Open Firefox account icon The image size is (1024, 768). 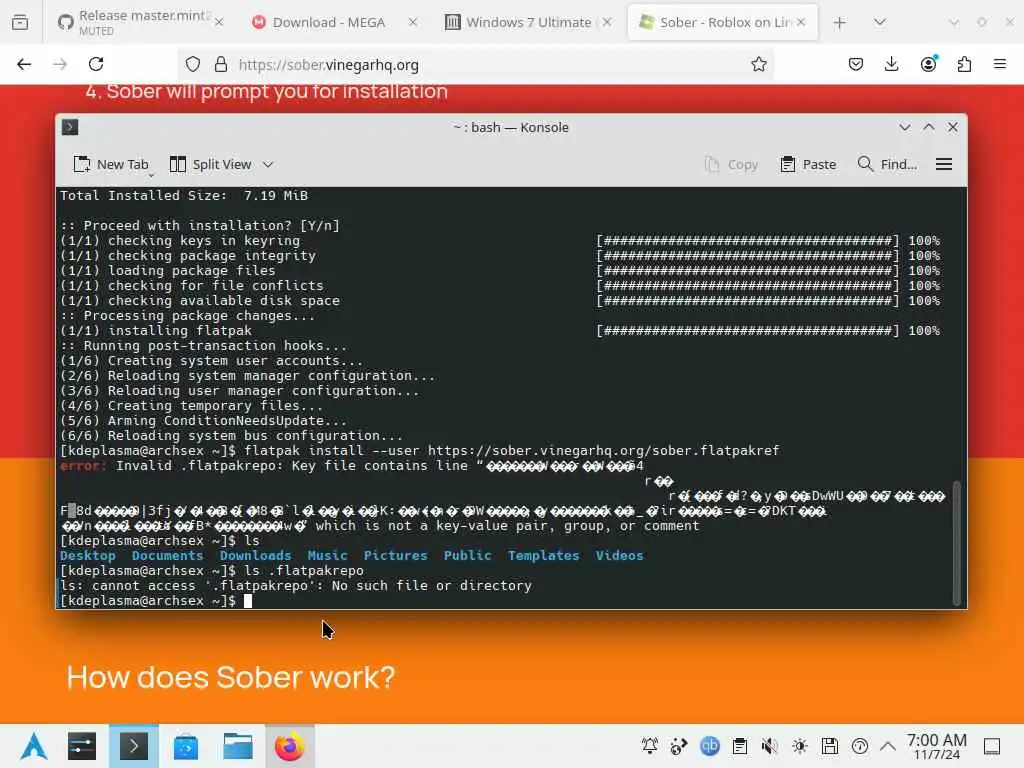[x=928, y=64]
